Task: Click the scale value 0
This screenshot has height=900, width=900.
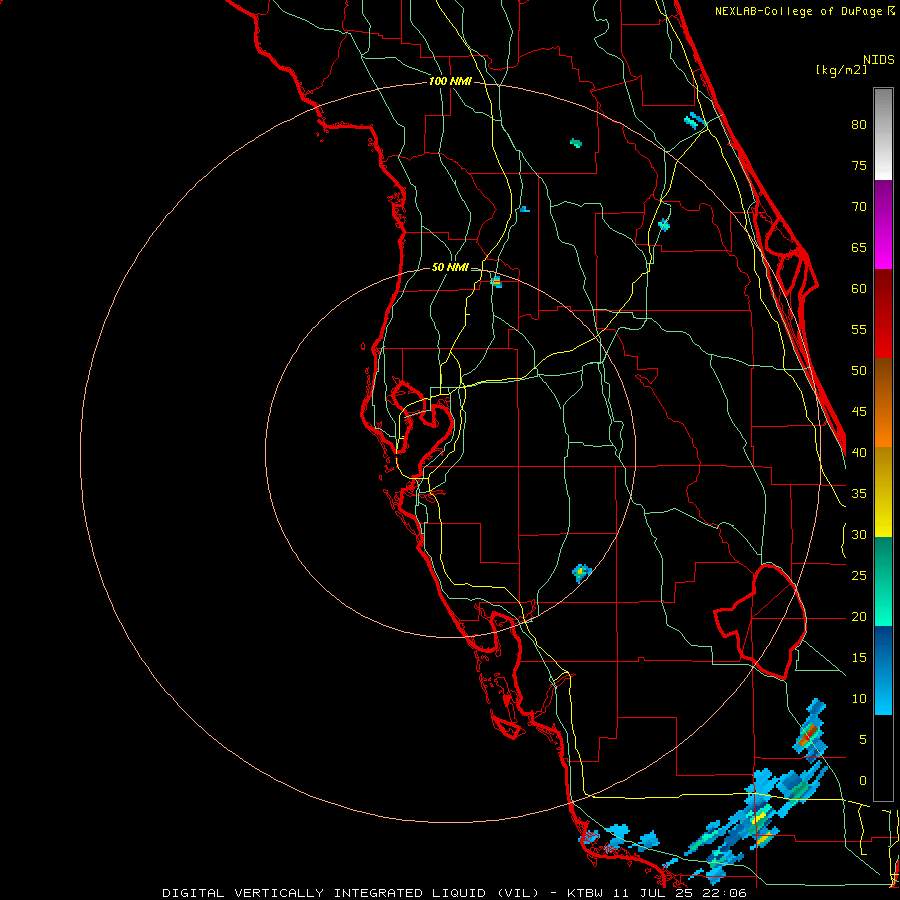Action: pos(863,781)
